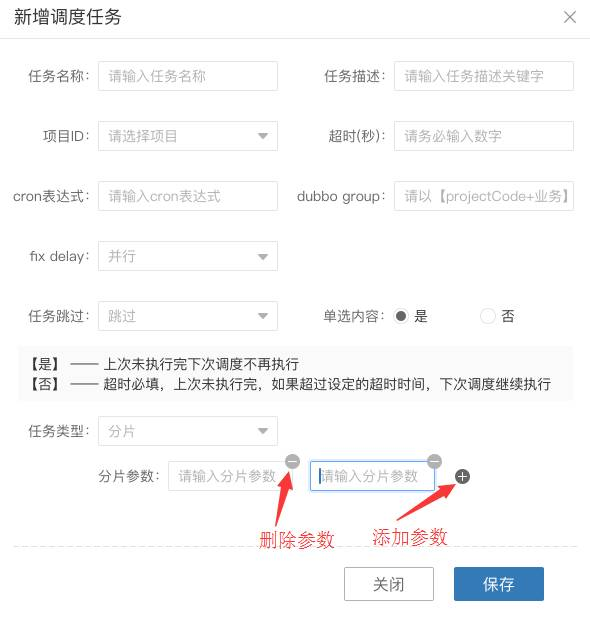
Task: Remove the first 分片参数 with minus icon
Action: coord(292,461)
